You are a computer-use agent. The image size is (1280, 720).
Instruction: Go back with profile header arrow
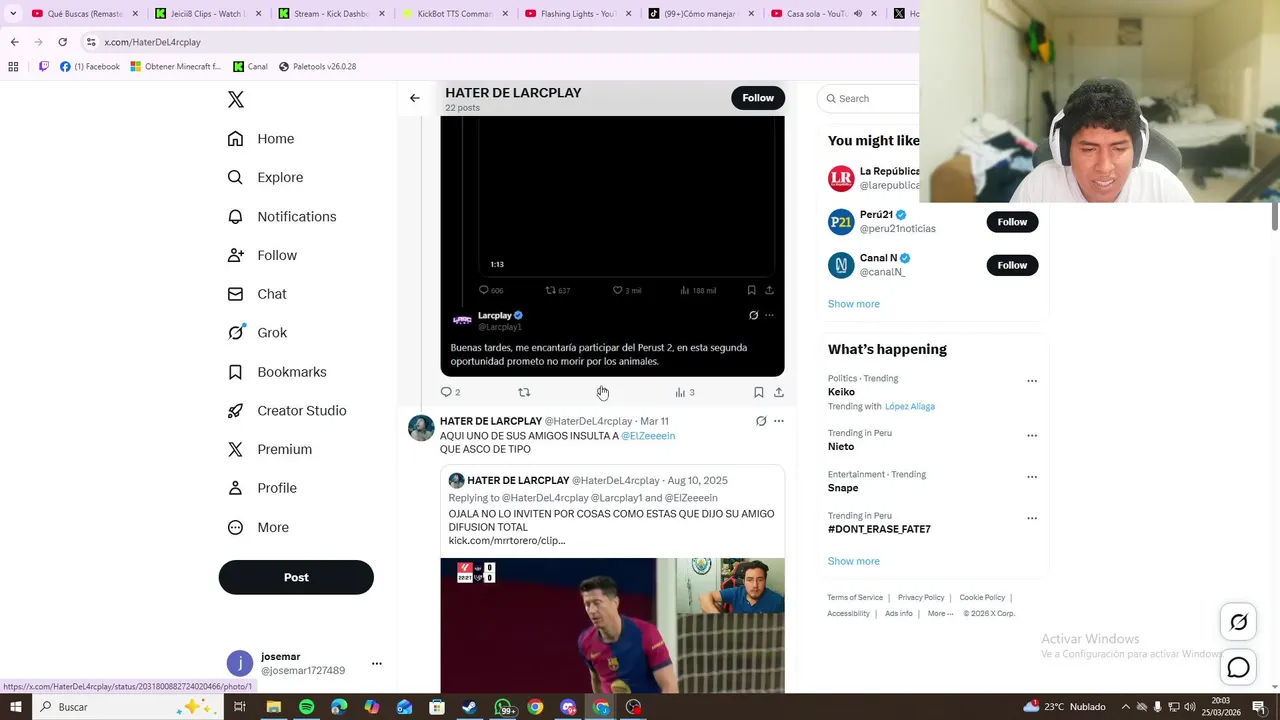(415, 98)
